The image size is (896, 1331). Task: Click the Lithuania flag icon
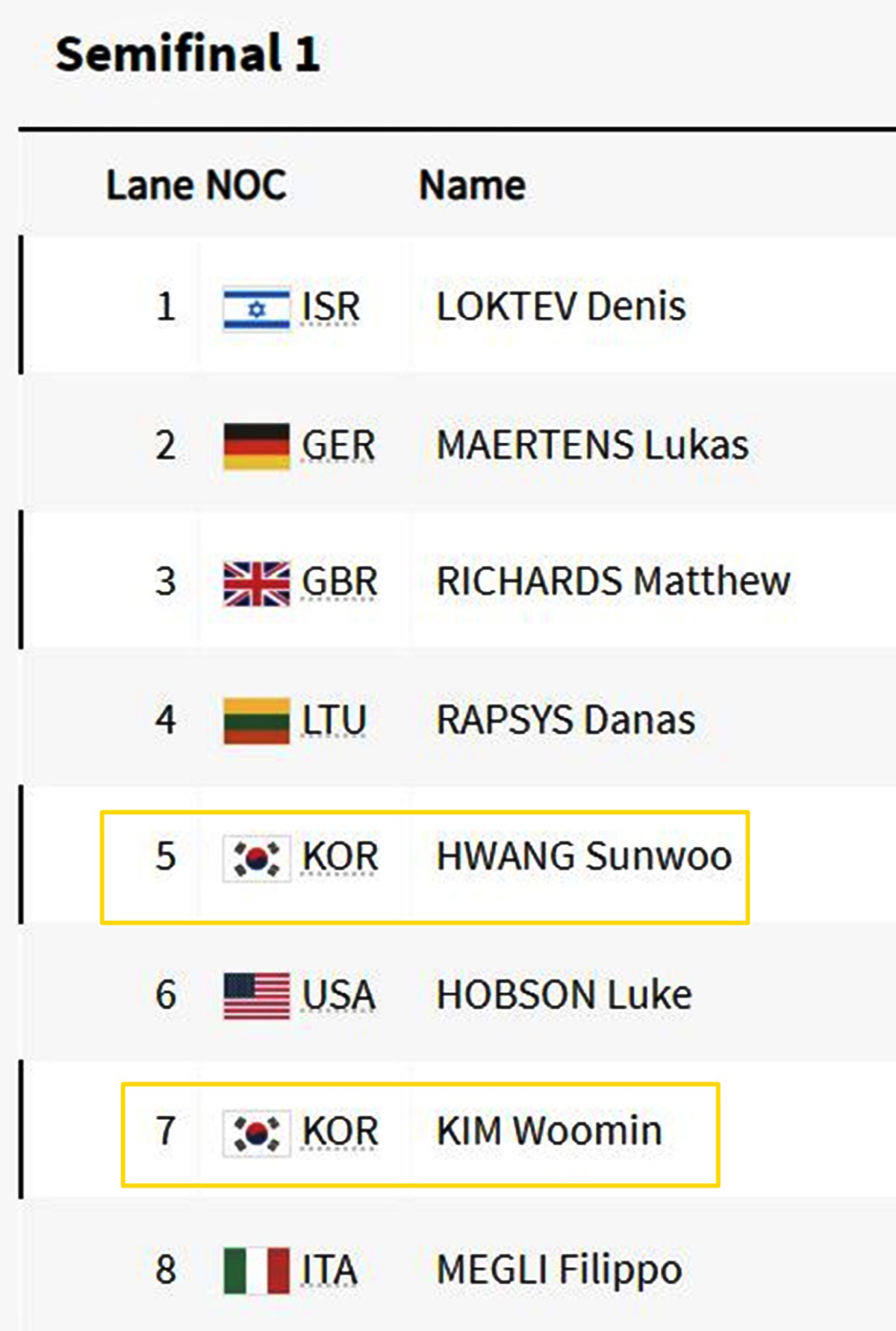tap(256, 721)
